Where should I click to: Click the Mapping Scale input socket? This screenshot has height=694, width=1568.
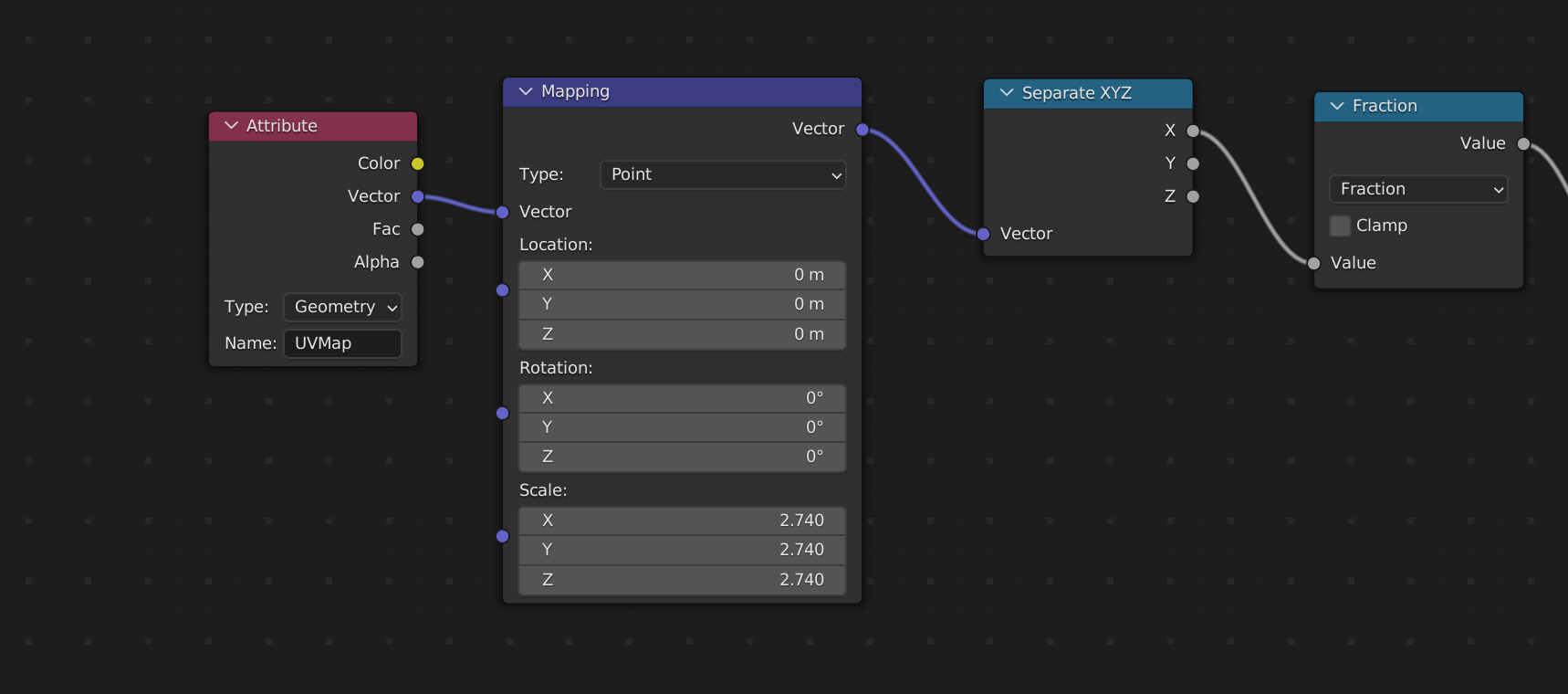click(502, 536)
